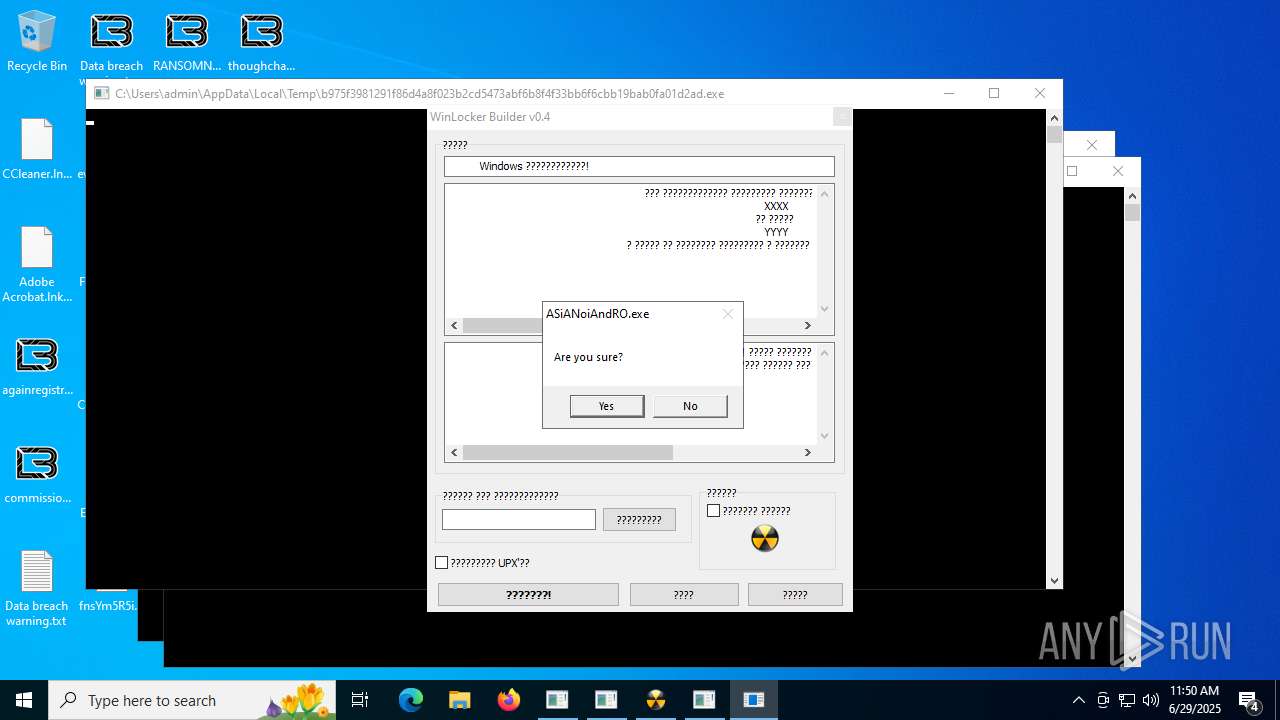Click the ????????? button beside the input field
Image resolution: width=1280 pixels, height=720 pixels.
pos(639,520)
